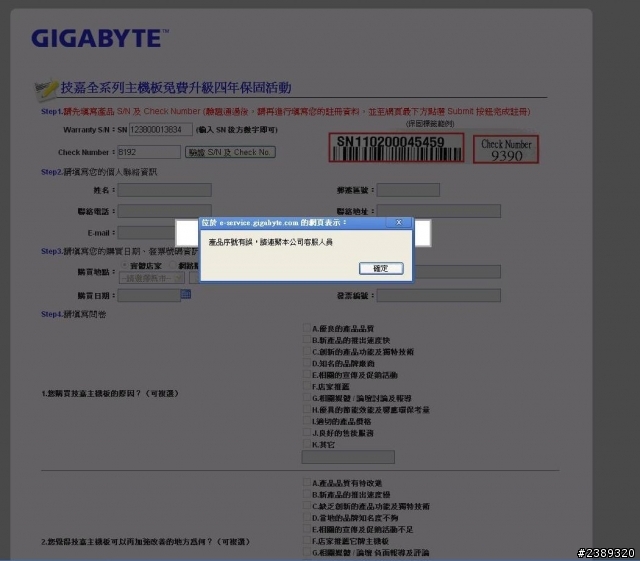The width and height of the screenshot is (641, 561).
Task: Check E.相關的宣傳及促銷活動 in question 1
Action: point(307,374)
